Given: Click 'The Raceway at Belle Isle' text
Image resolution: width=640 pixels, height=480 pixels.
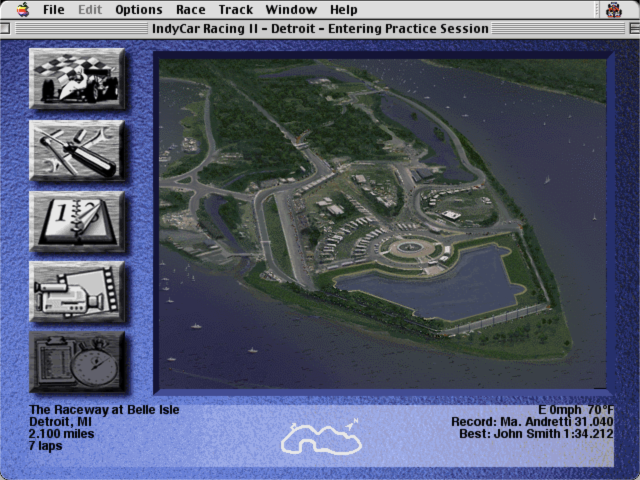Looking at the screenshot, I should click(104, 409).
